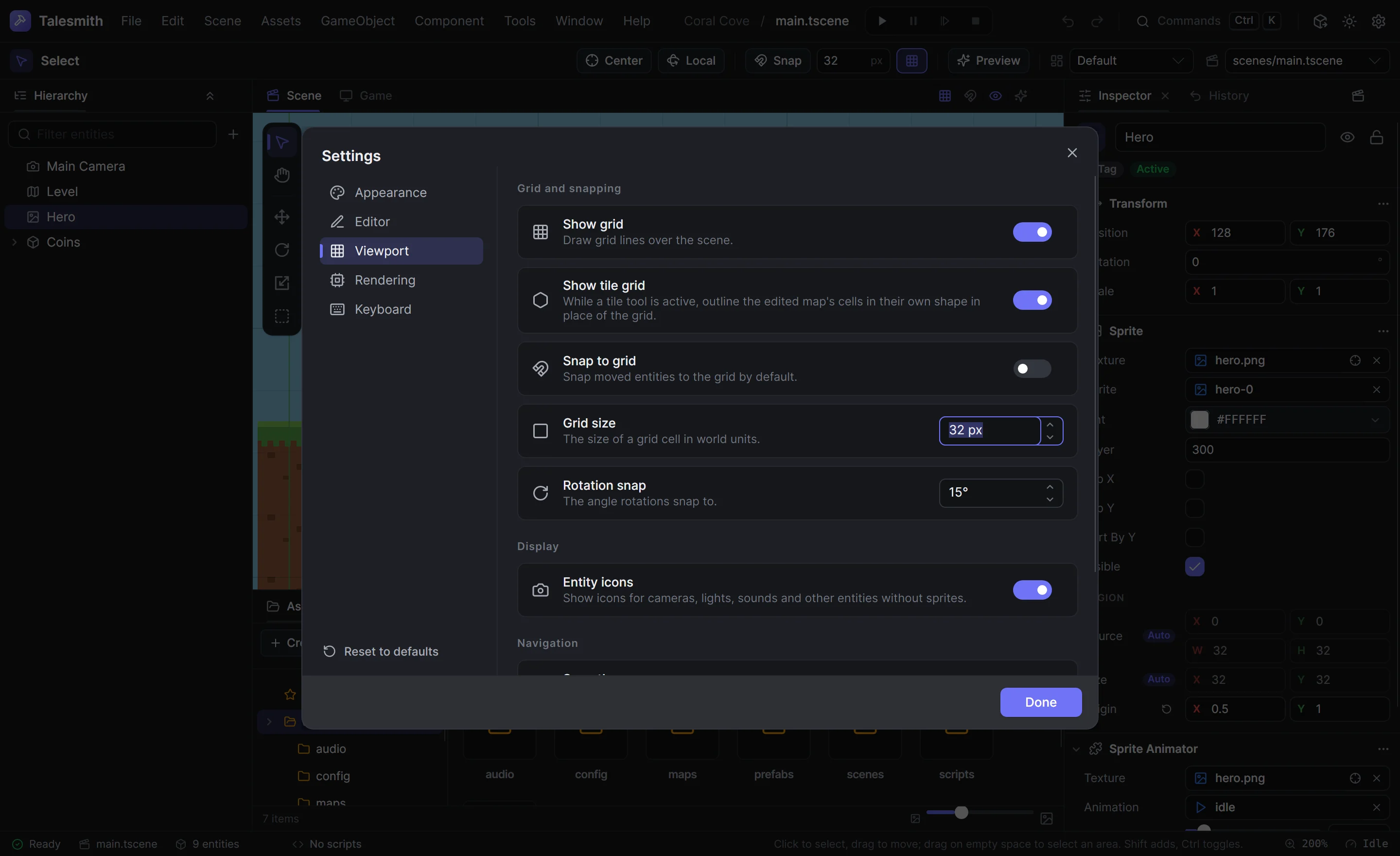
Task: Click the Preview button
Action: 988,61
